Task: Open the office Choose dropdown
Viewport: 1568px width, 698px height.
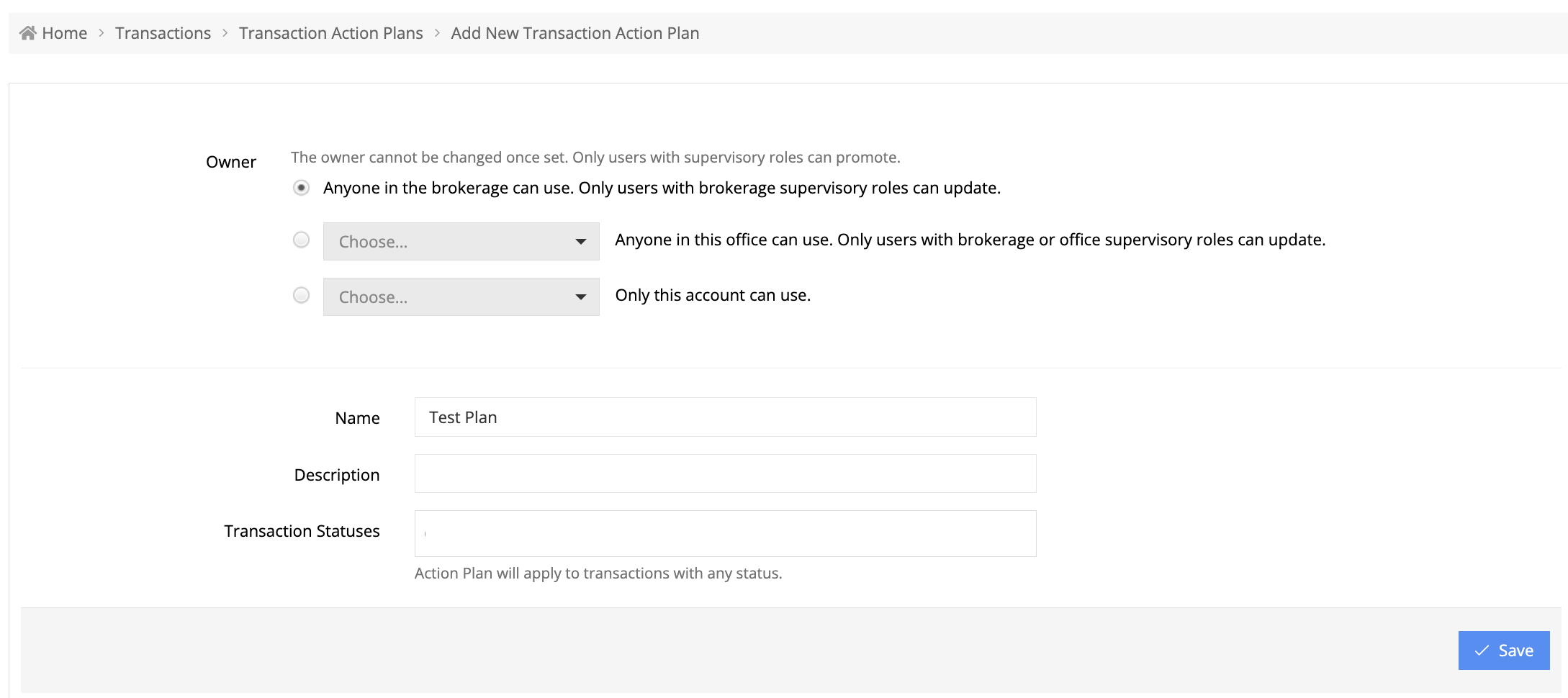Action: [461, 241]
